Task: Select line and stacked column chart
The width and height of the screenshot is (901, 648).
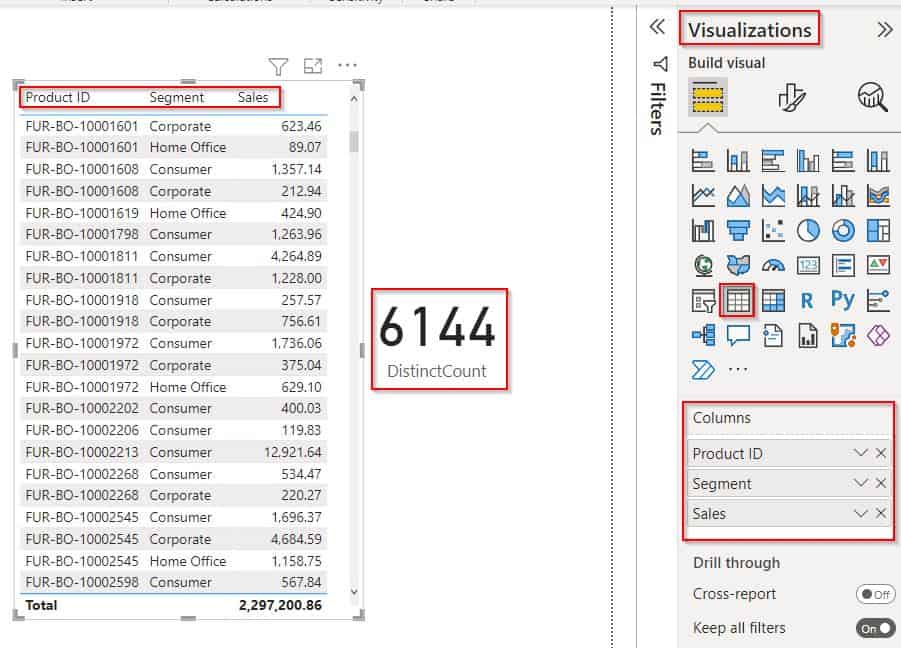Action: (808, 196)
